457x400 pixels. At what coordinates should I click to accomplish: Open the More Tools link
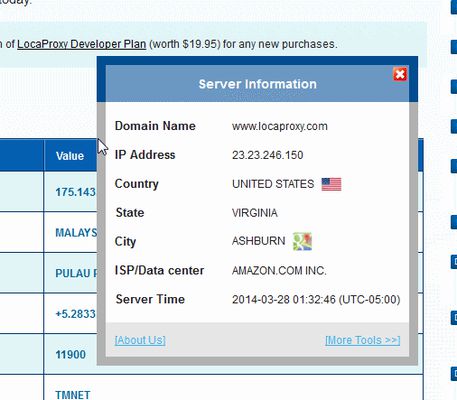pyautogui.click(x=363, y=340)
